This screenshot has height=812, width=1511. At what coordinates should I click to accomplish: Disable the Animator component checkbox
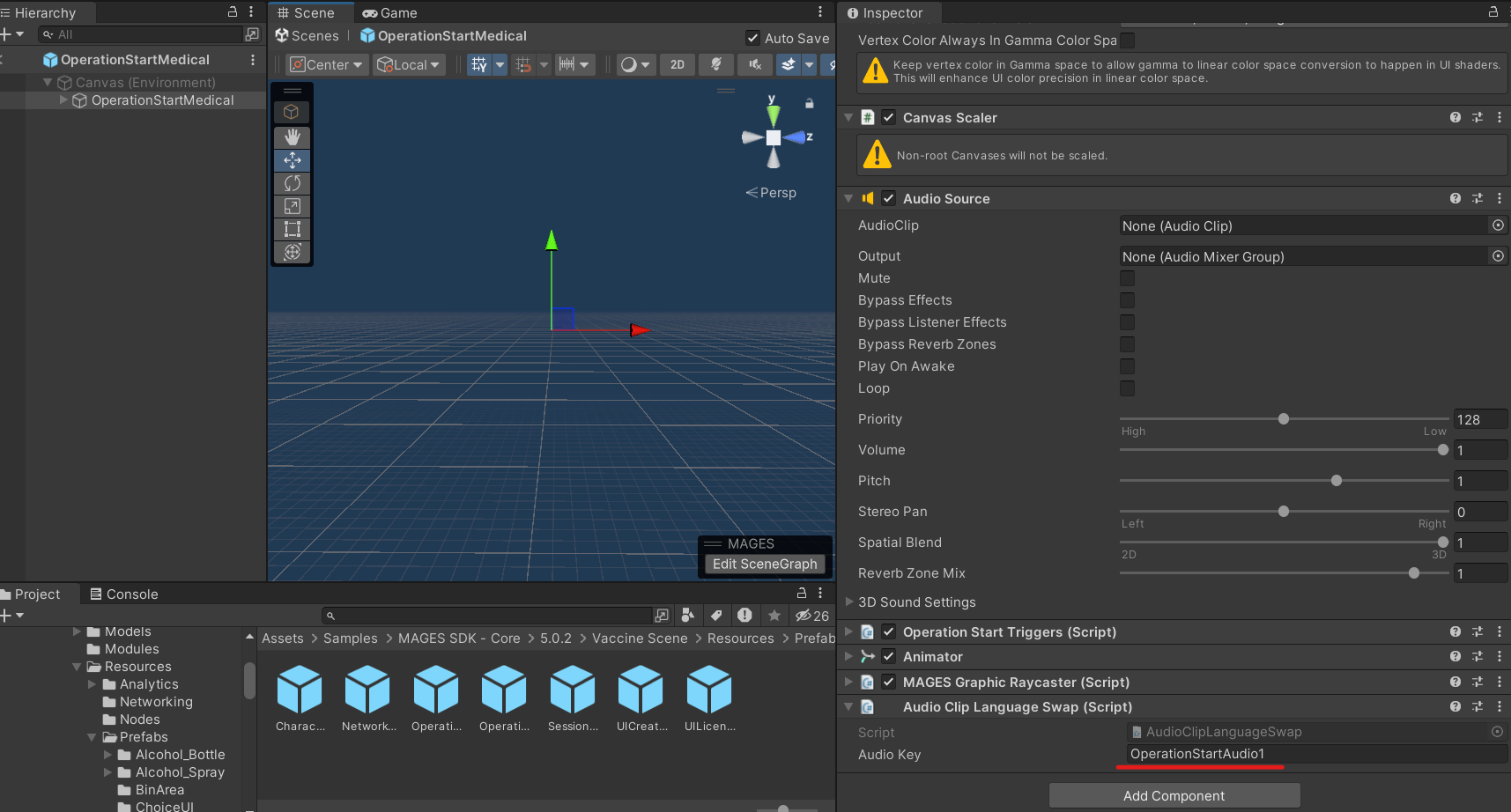[x=889, y=656]
